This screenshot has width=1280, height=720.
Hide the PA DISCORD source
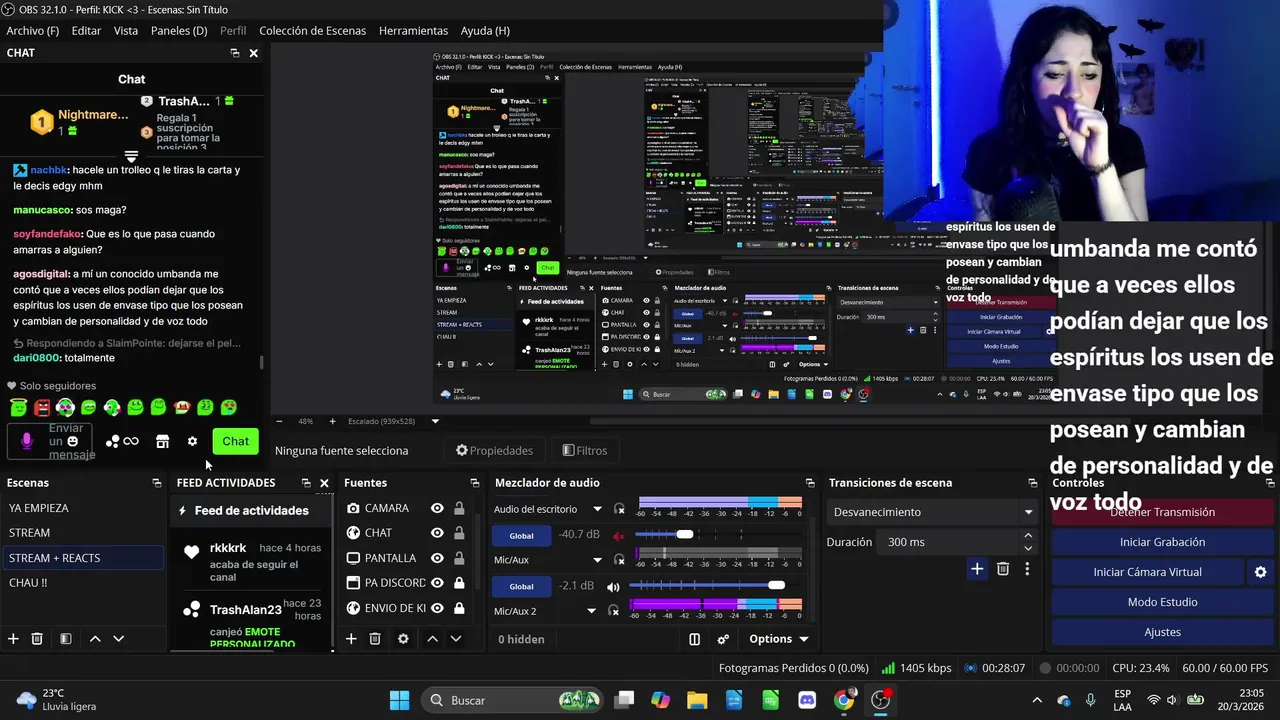[437, 583]
